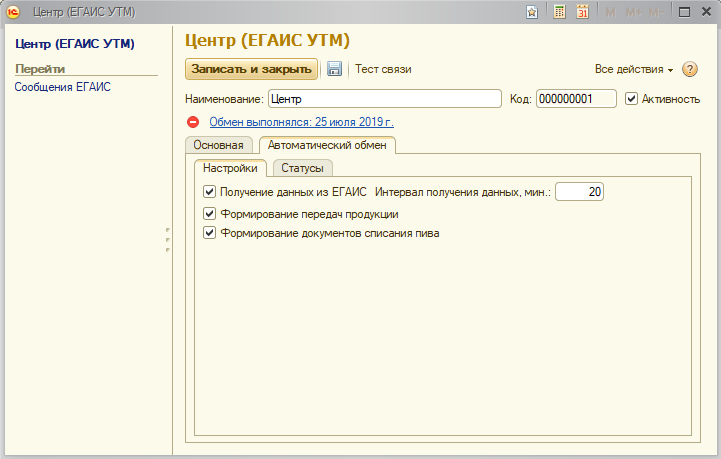Click the data retrieval interval field showing 20

pyautogui.click(x=579, y=192)
